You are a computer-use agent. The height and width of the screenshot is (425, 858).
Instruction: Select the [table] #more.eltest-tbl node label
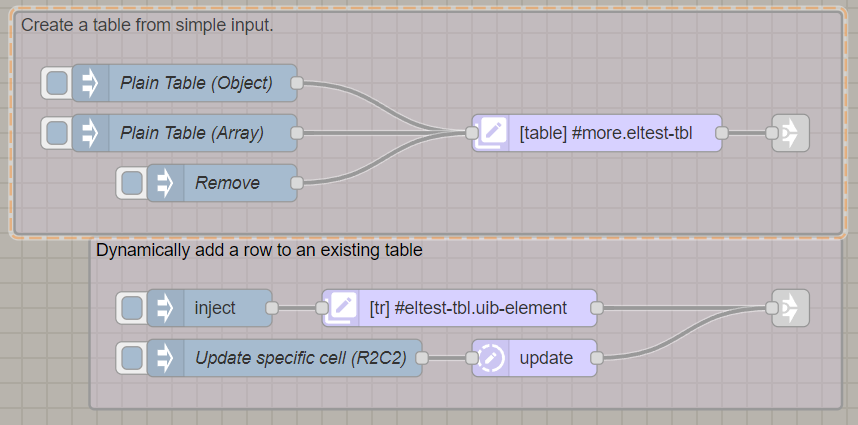coord(605,133)
